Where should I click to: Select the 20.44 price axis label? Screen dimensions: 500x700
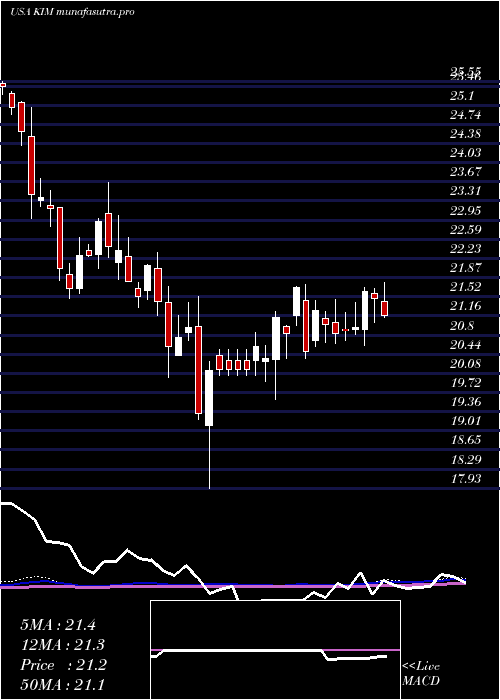coord(466,345)
